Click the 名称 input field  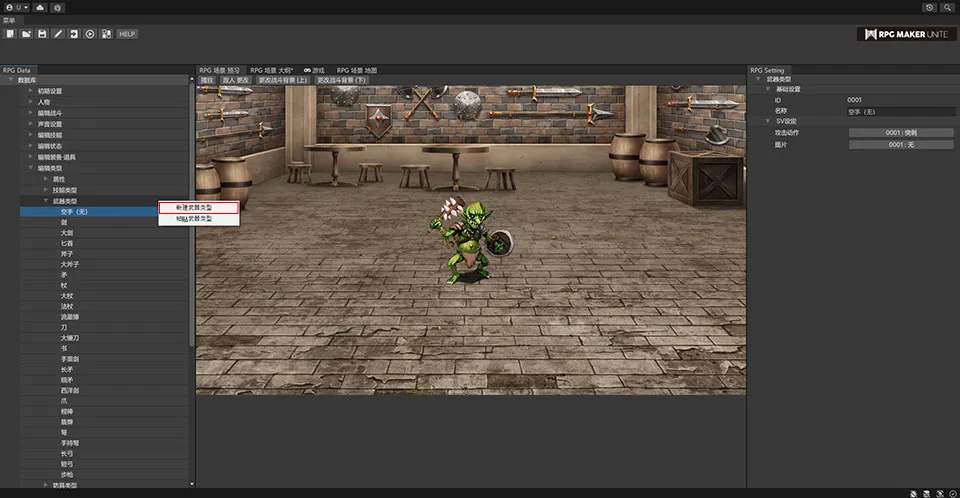point(900,111)
